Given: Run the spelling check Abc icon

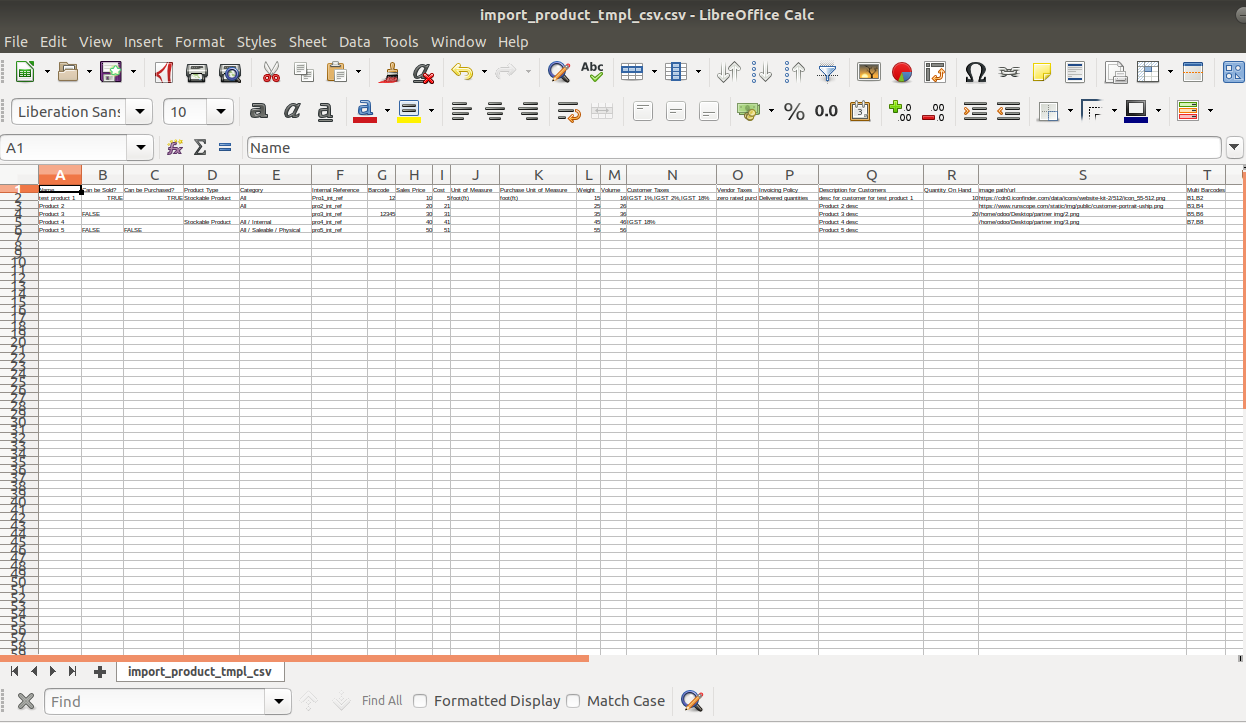Looking at the screenshot, I should 592,72.
